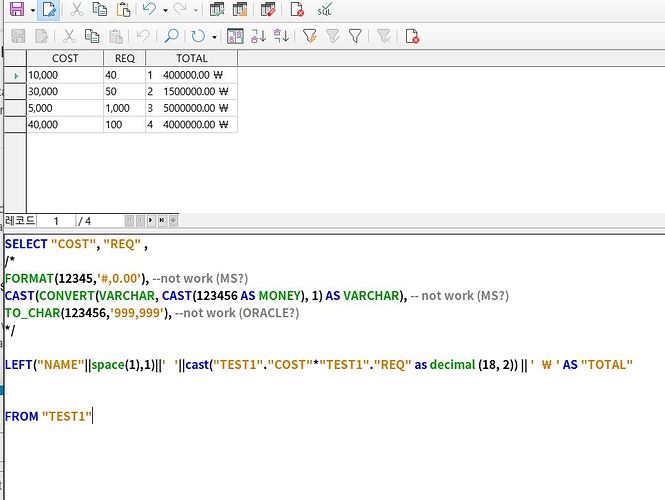The height and width of the screenshot is (500, 665).
Task: Click the record number input field
Action: 56,221
